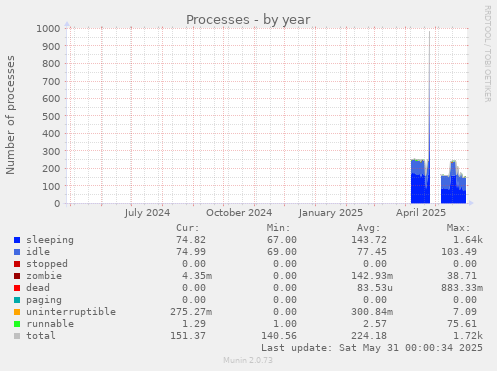The height and width of the screenshot is (371, 497).
Task: Click the total legend color swatch
Action: [x=17, y=336]
